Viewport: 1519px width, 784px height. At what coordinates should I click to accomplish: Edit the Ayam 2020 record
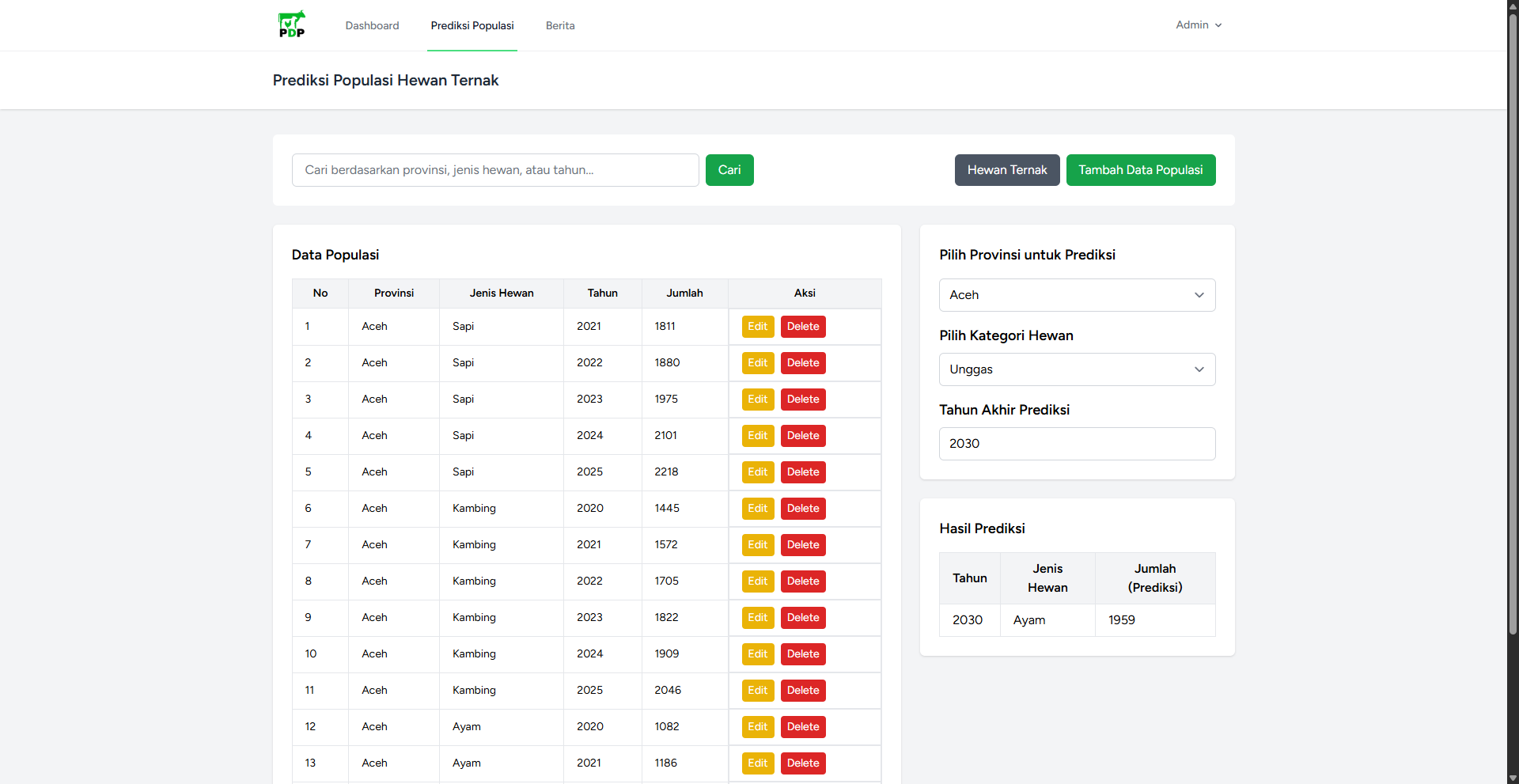pyautogui.click(x=757, y=727)
